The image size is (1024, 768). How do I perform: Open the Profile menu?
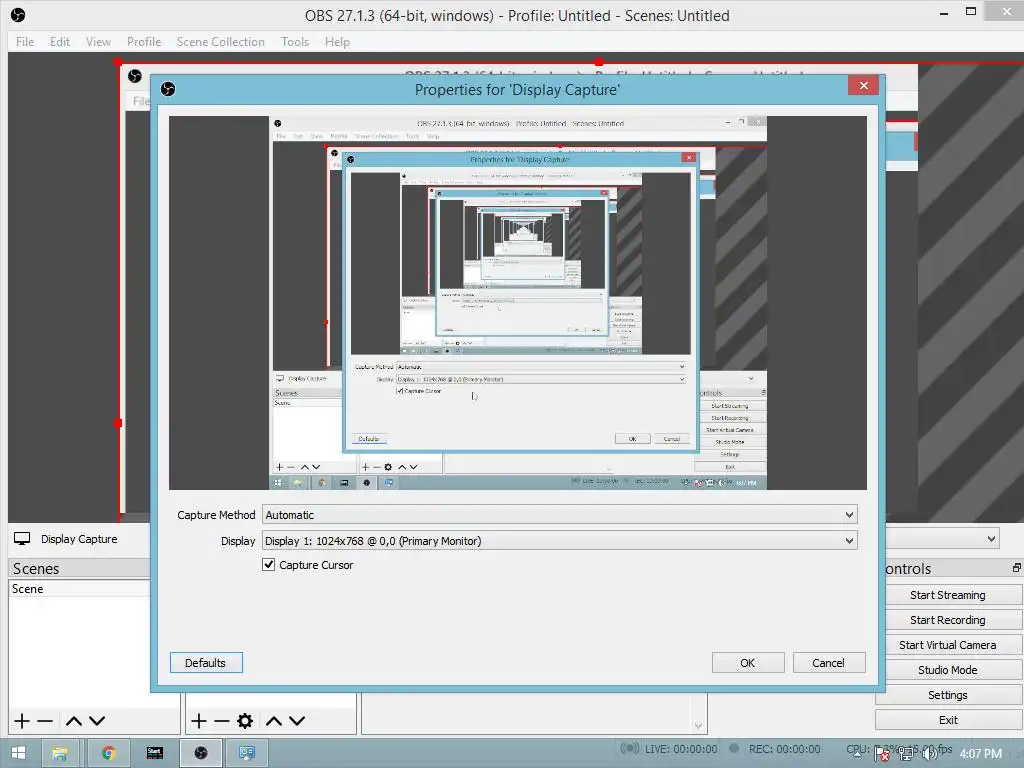coord(144,42)
